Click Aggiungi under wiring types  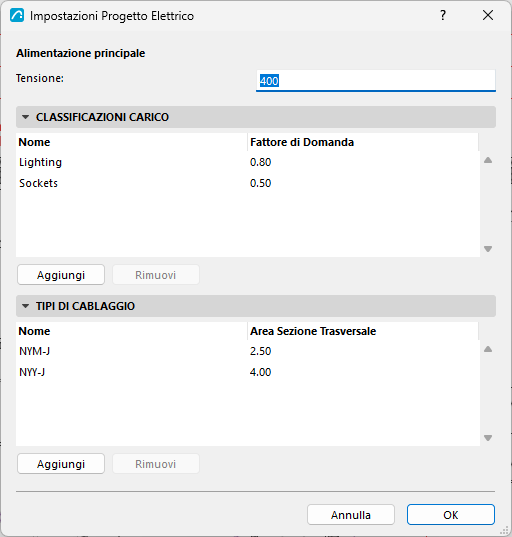[61, 464]
